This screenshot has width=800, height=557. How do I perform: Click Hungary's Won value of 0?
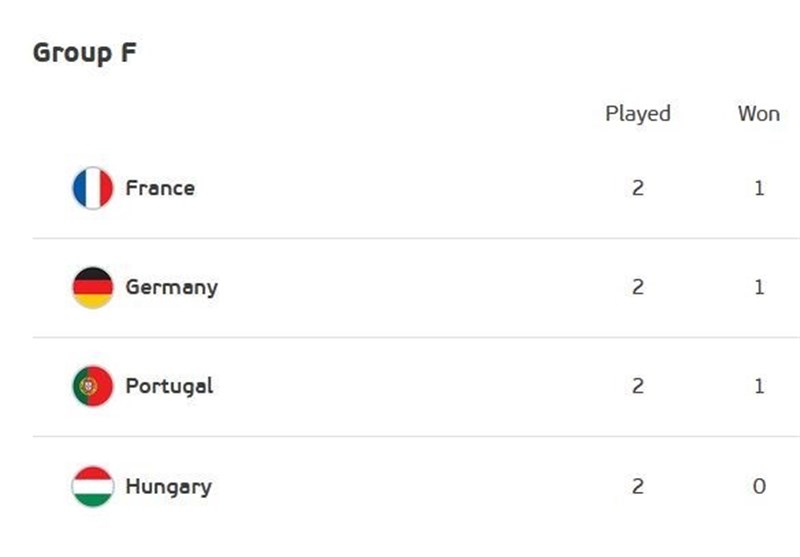click(759, 487)
